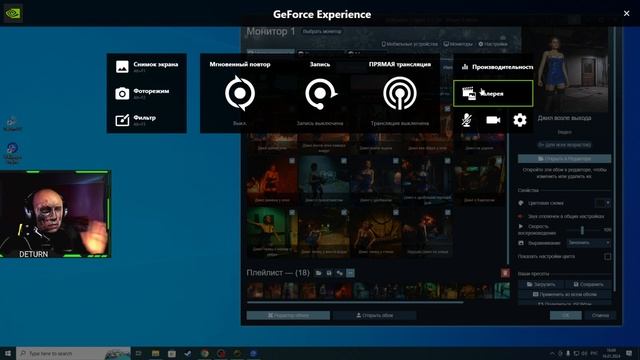Click the Запись record icon
This screenshot has width=640, height=360.
[x=320, y=93]
